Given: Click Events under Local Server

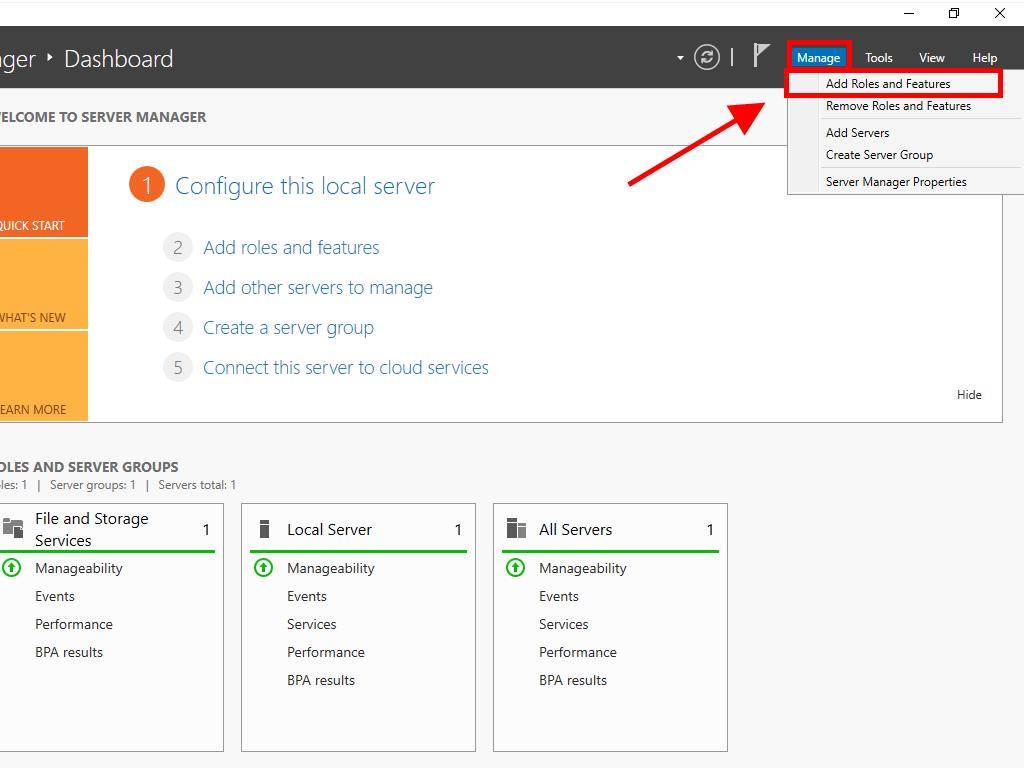Looking at the screenshot, I should coord(307,596).
